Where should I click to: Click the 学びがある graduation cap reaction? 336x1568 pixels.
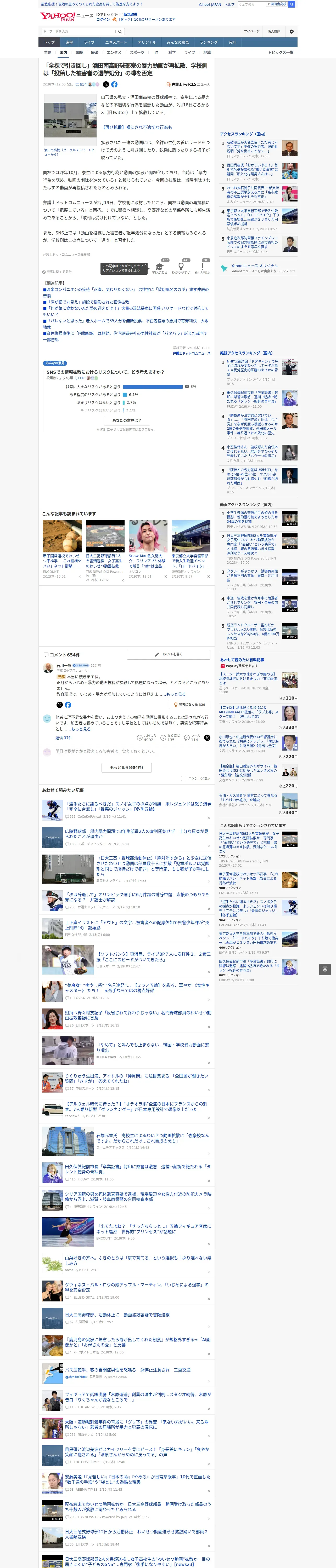[x=160, y=267]
